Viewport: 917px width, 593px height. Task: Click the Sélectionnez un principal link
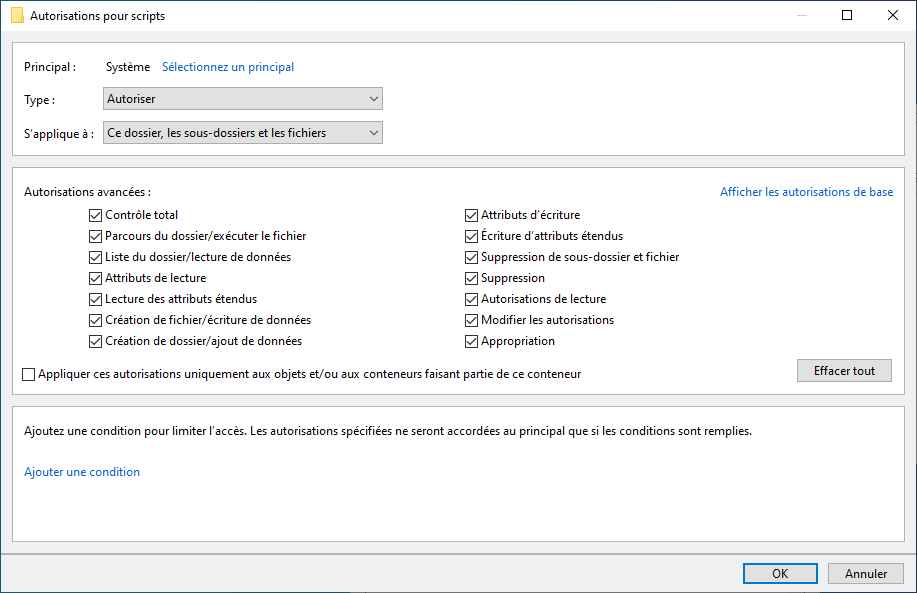[228, 67]
